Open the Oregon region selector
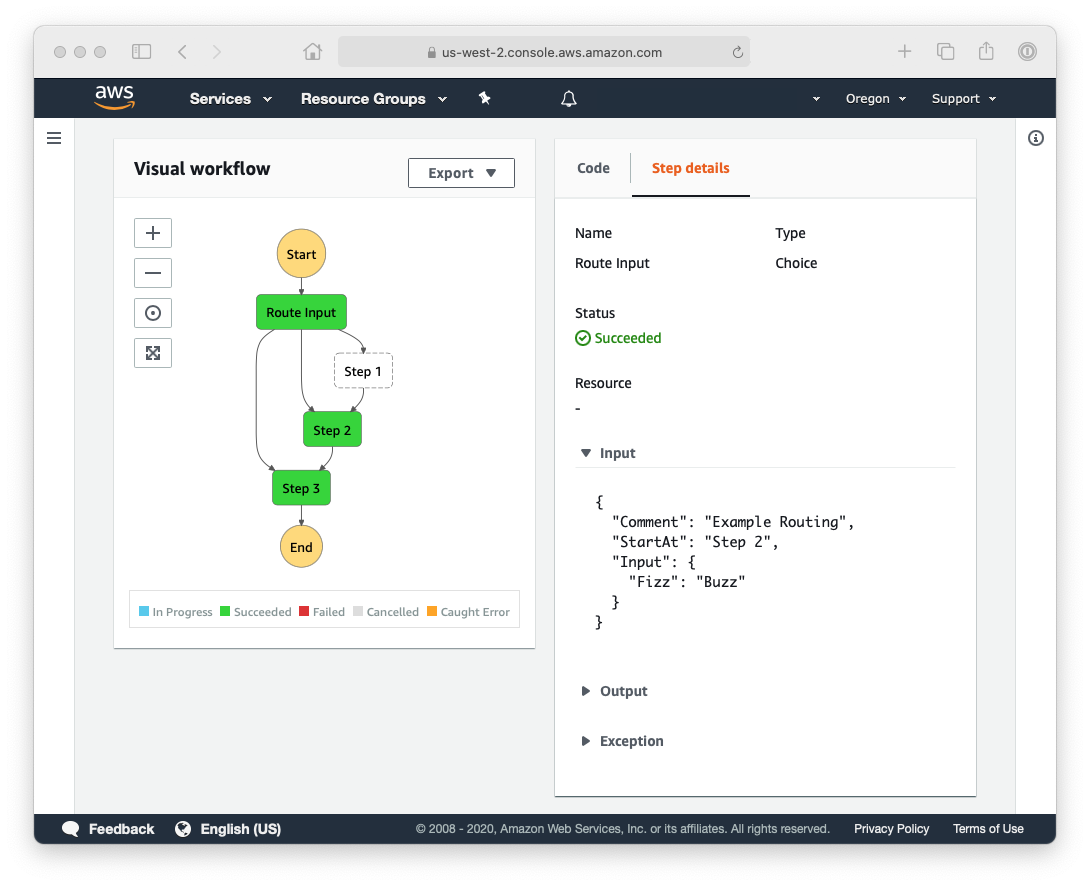This screenshot has height=886, width=1090. coord(876,99)
